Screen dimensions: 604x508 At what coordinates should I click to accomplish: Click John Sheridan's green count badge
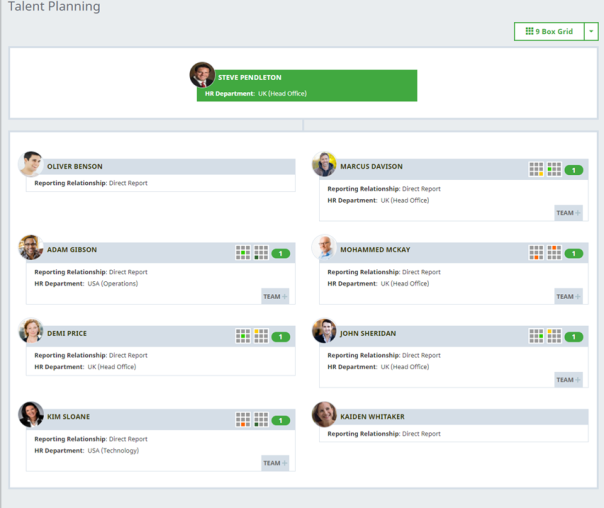click(573, 337)
